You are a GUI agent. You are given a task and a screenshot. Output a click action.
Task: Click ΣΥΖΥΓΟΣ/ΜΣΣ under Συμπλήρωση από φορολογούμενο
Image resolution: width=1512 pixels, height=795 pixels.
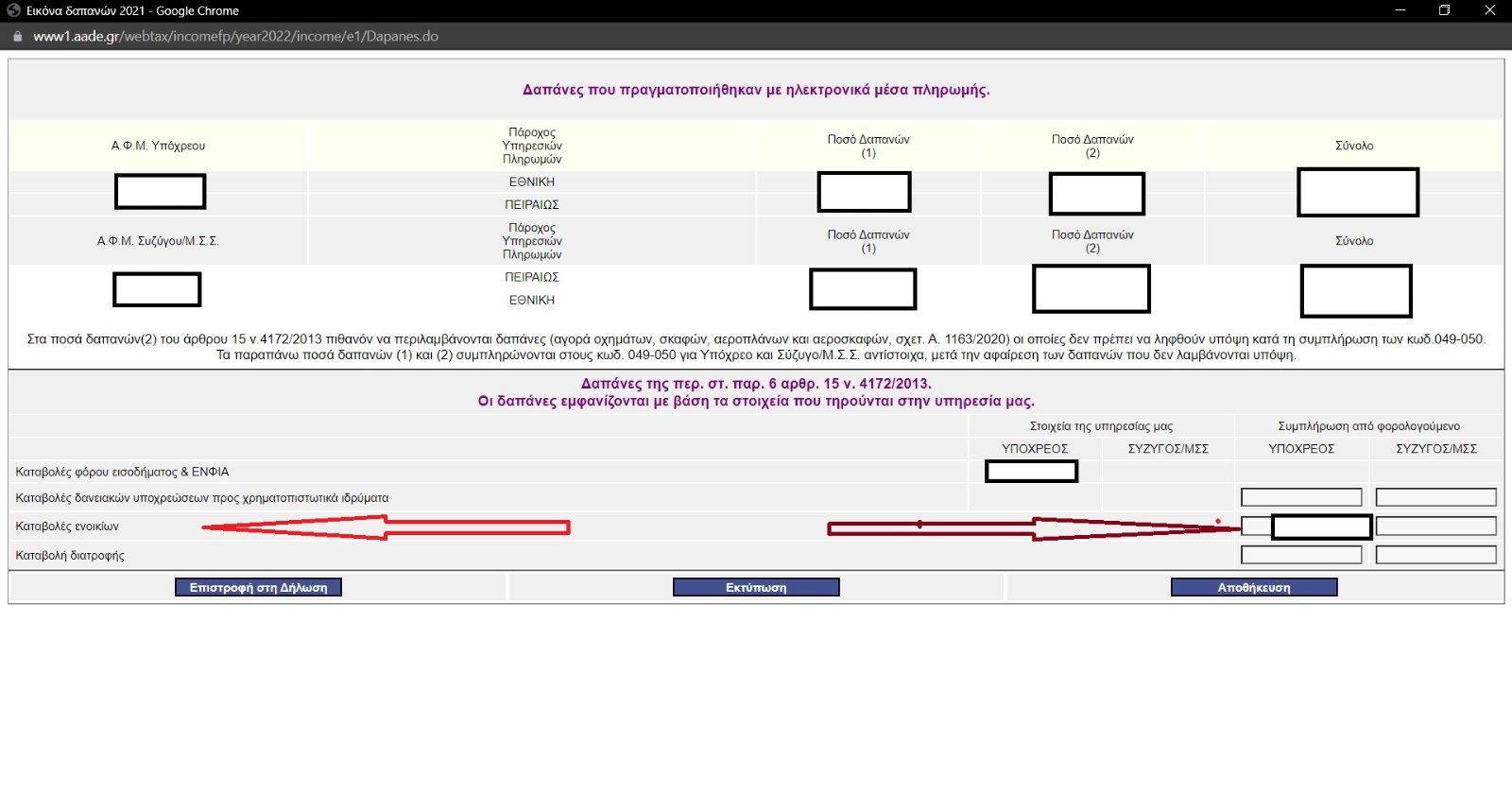[1436, 449]
